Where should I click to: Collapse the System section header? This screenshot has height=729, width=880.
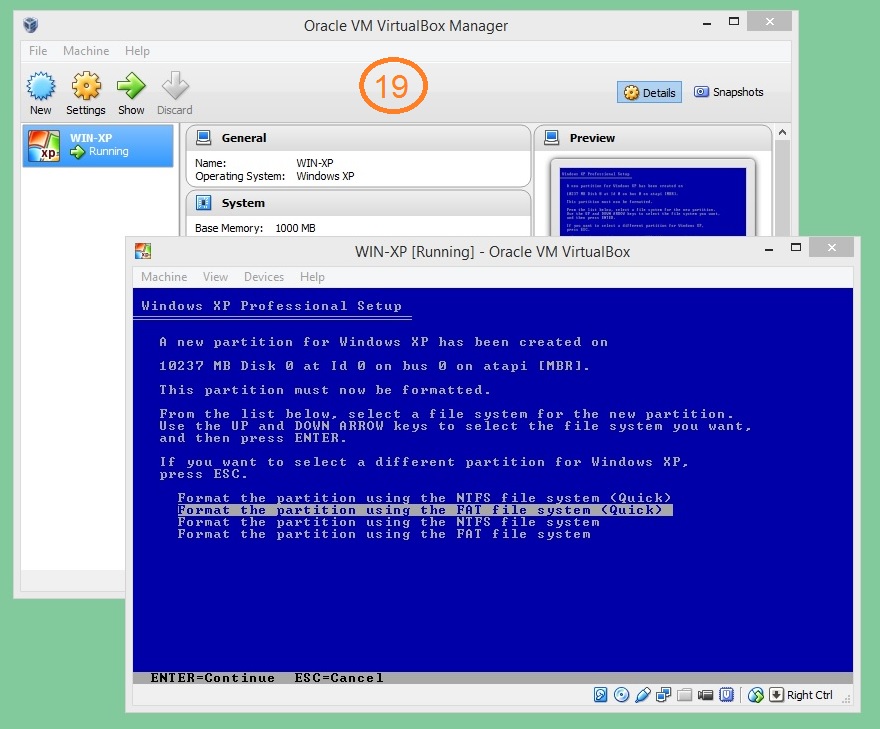(243, 203)
